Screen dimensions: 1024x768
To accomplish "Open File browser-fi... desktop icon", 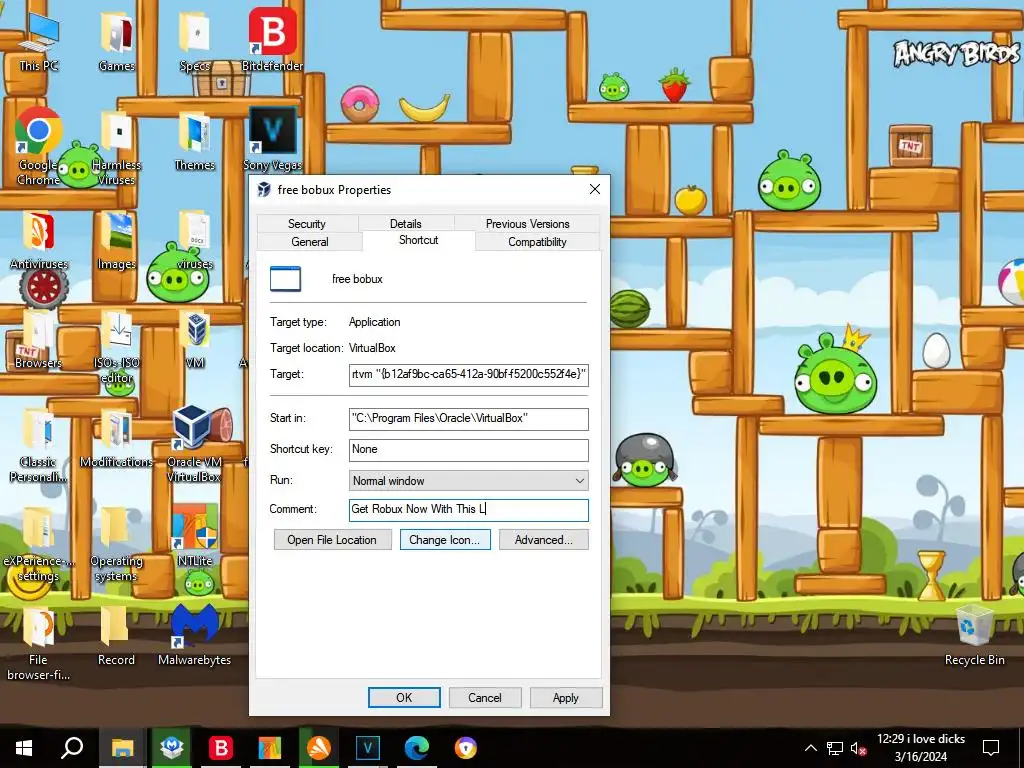I will coord(38,644).
